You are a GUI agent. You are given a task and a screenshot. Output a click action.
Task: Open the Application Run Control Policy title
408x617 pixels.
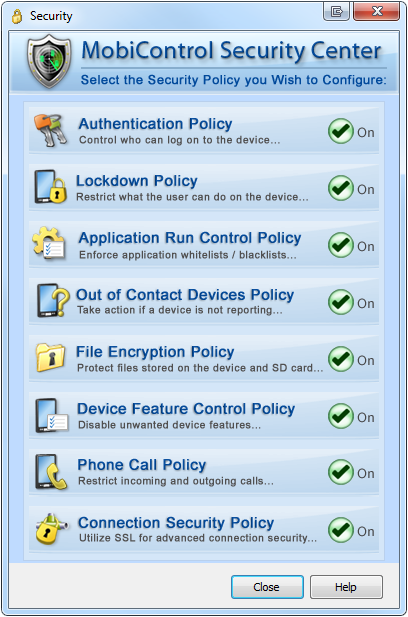click(x=190, y=238)
